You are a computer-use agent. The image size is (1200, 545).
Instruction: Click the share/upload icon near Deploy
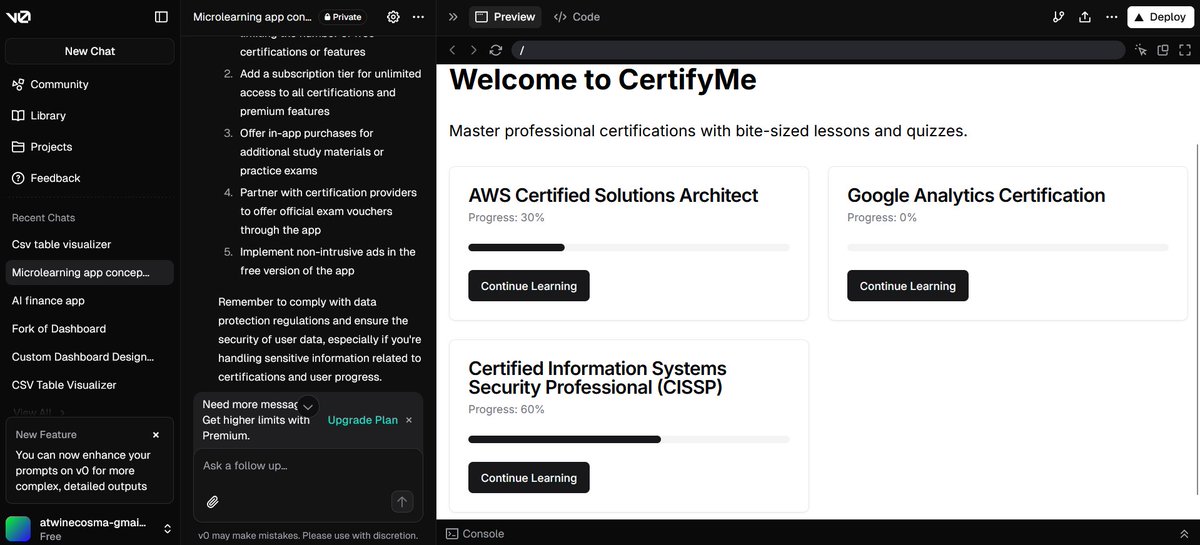[x=1085, y=17]
